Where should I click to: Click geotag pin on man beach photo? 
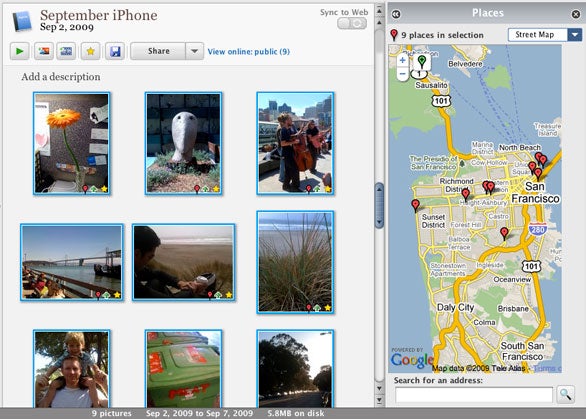point(210,295)
